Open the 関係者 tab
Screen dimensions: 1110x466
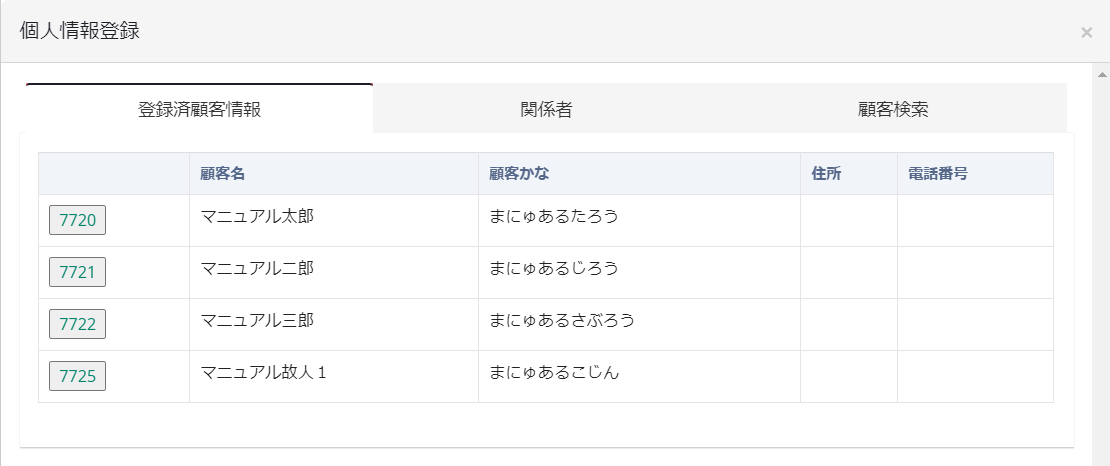click(546, 109)
